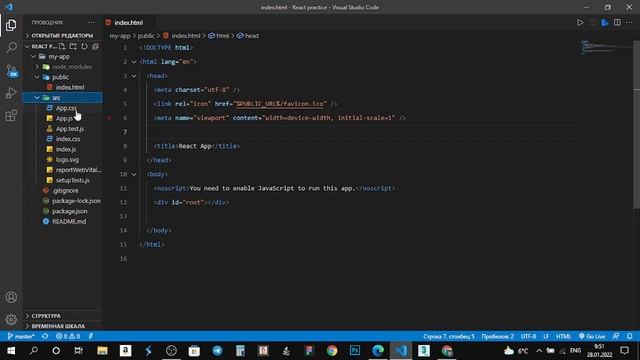Open editor more actions ellipsis
Viewport: 640px width, 360px height.
coord(629,22)
